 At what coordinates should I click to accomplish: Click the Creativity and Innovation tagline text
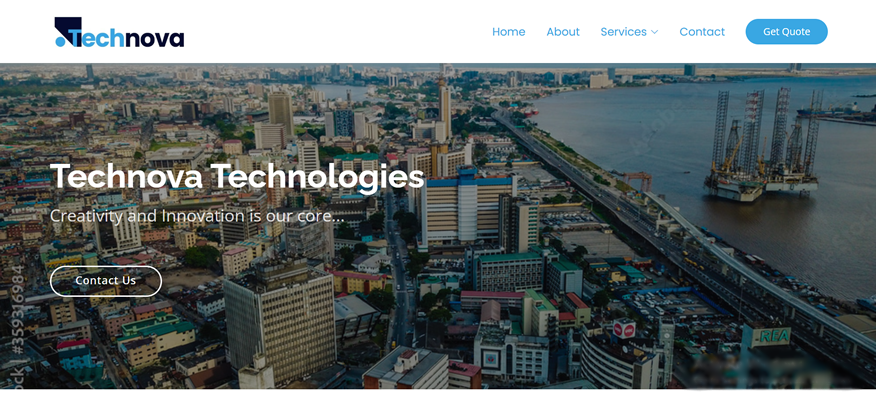click(197, 216)
